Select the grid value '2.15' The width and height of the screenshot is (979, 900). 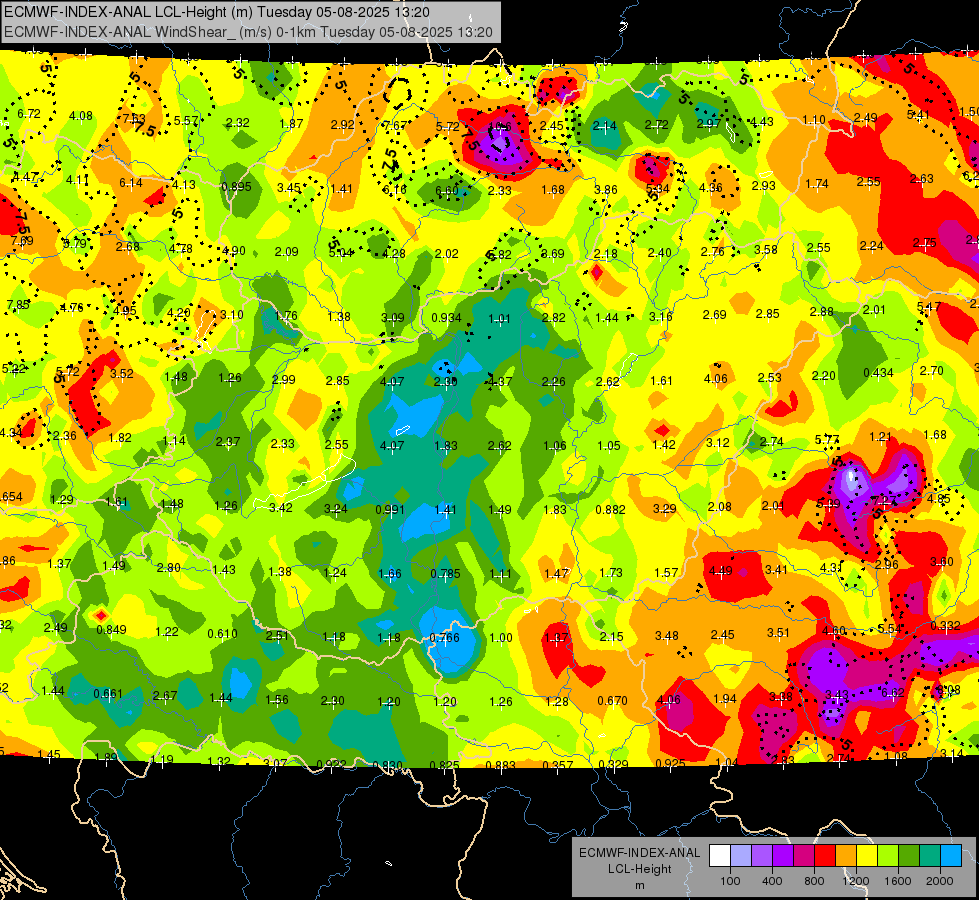pyautogui.click(x=611, y=636)
